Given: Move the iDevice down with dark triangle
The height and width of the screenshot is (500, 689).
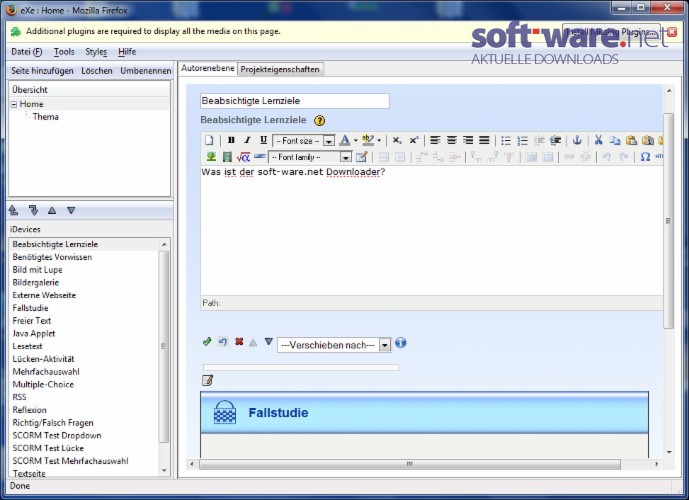Looking at the screenshot, I should (269, 341).
